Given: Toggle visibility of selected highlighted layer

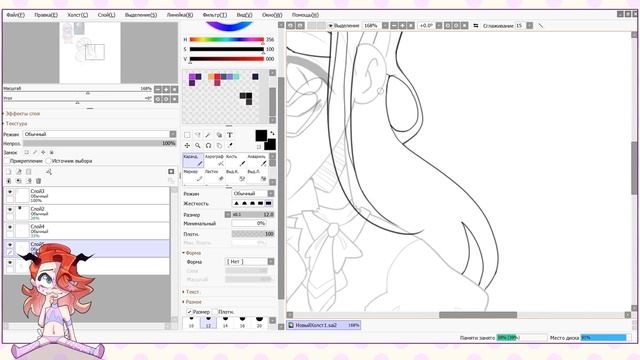Looking at the screenshot, I should tap(10, 245).
